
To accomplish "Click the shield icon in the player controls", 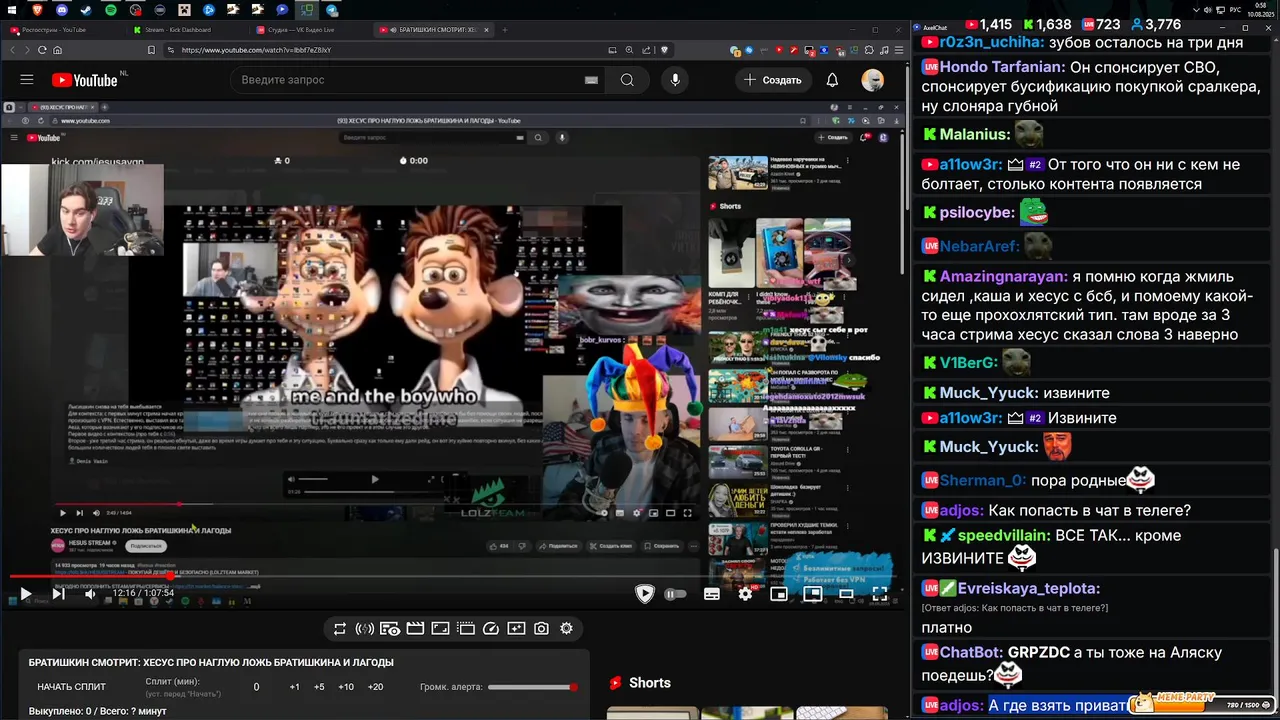I will 645,594.
